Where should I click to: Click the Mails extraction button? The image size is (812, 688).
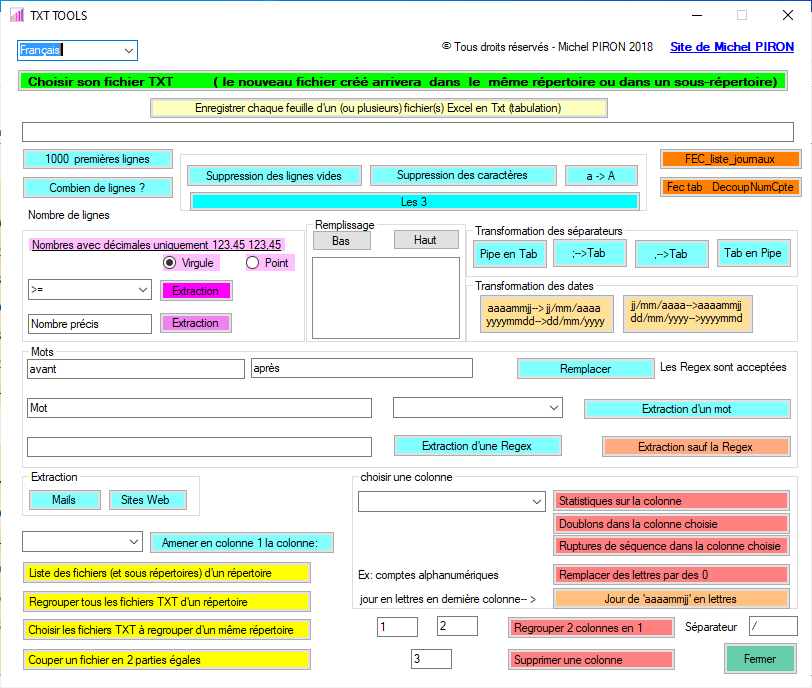point(64,500)
